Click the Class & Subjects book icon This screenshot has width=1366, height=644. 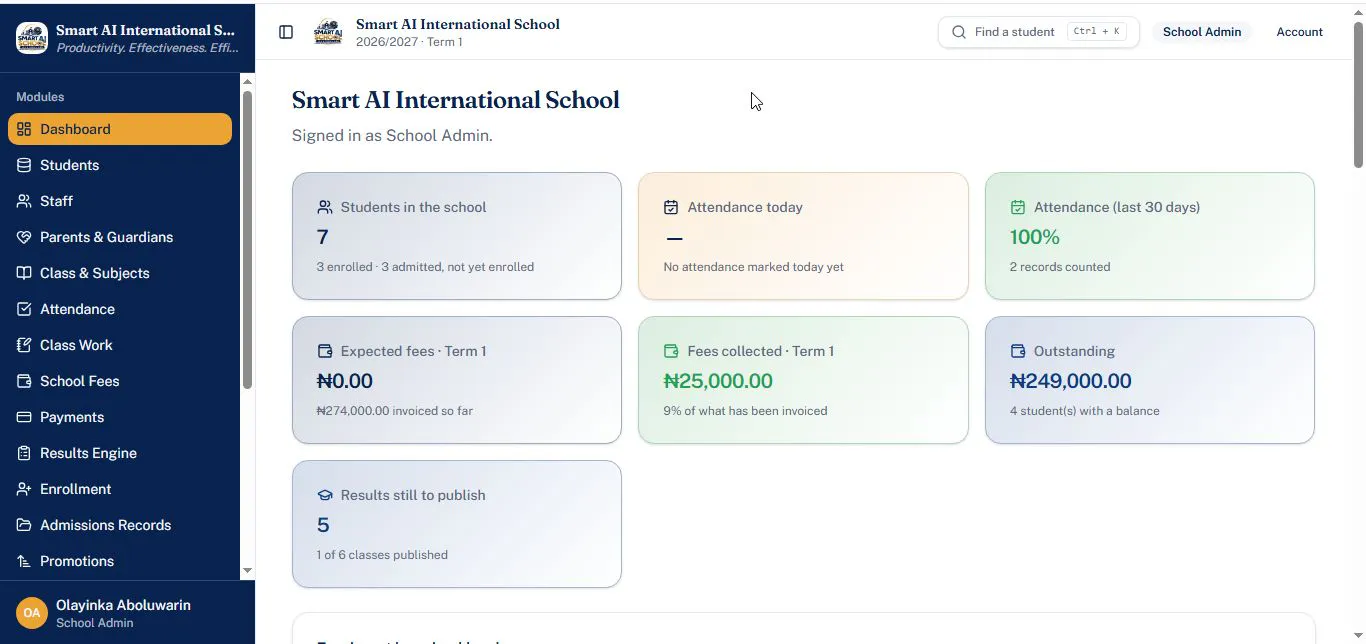(x=24, y=273)
